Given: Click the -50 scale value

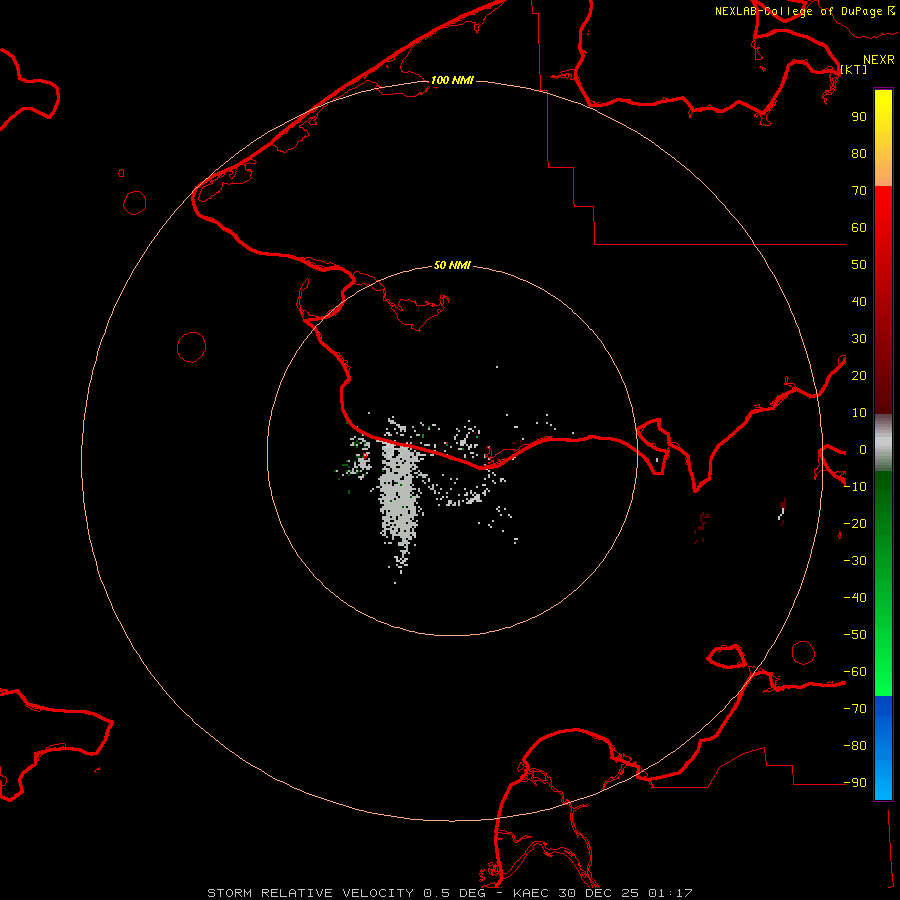Looking at the screenshot, I should pos(855,635).
